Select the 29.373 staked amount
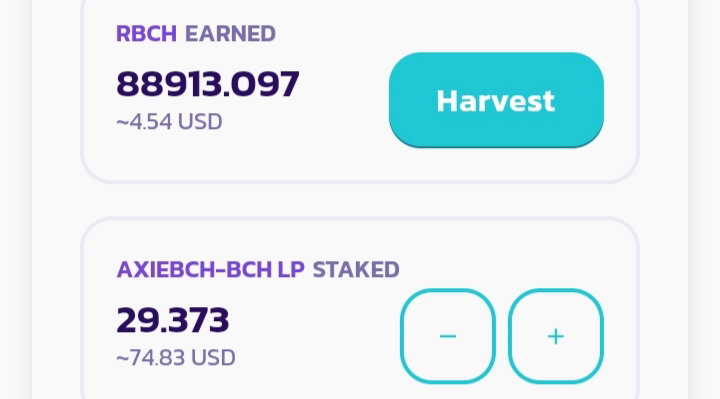Viewport: 720px width, 399px height. [x=173, y=320]
